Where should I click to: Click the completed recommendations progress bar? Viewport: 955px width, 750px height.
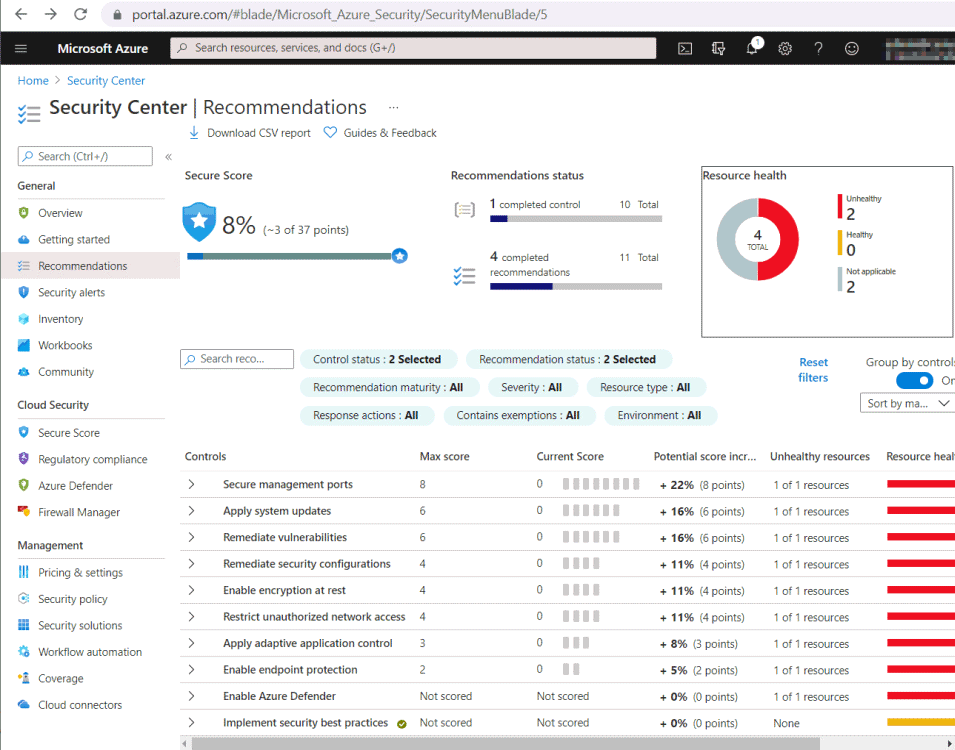(576, 286)
